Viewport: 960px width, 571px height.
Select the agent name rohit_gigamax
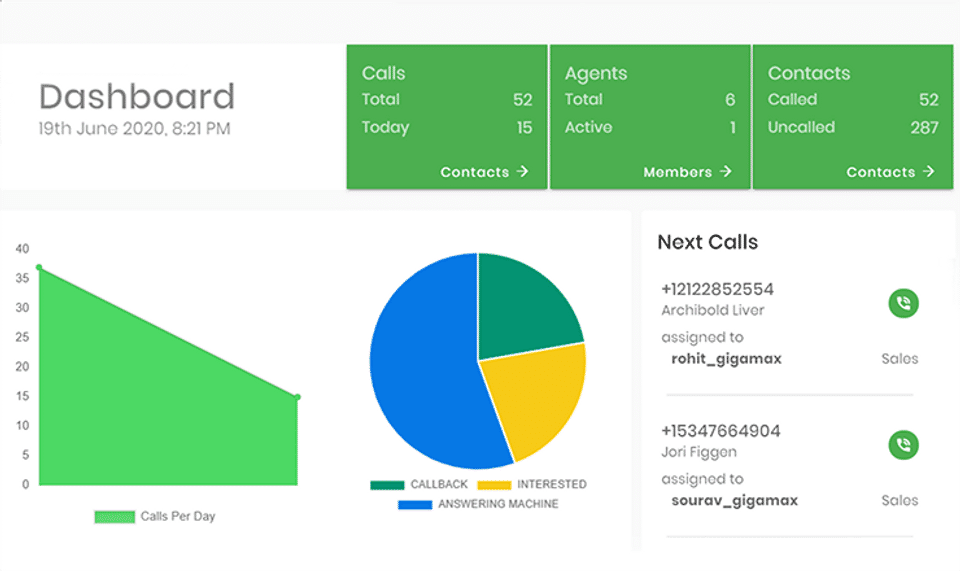coord(726,359)
